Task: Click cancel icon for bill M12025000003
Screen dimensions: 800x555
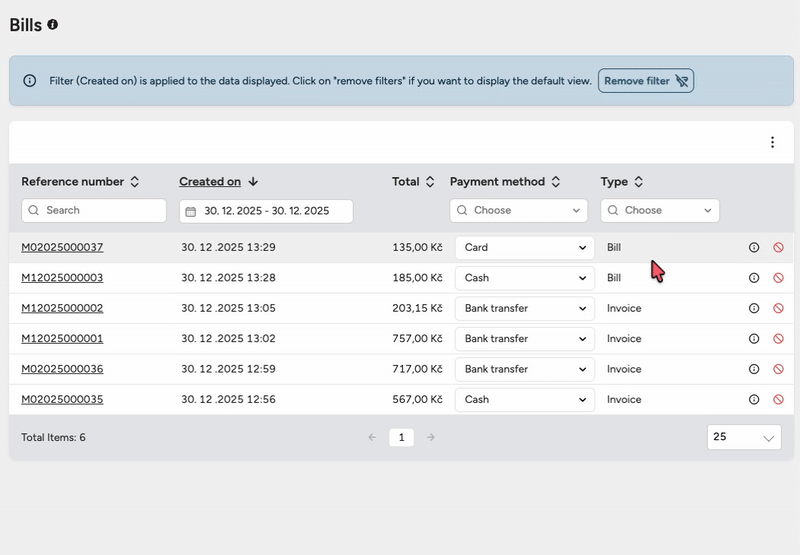Action: [778, 278]
